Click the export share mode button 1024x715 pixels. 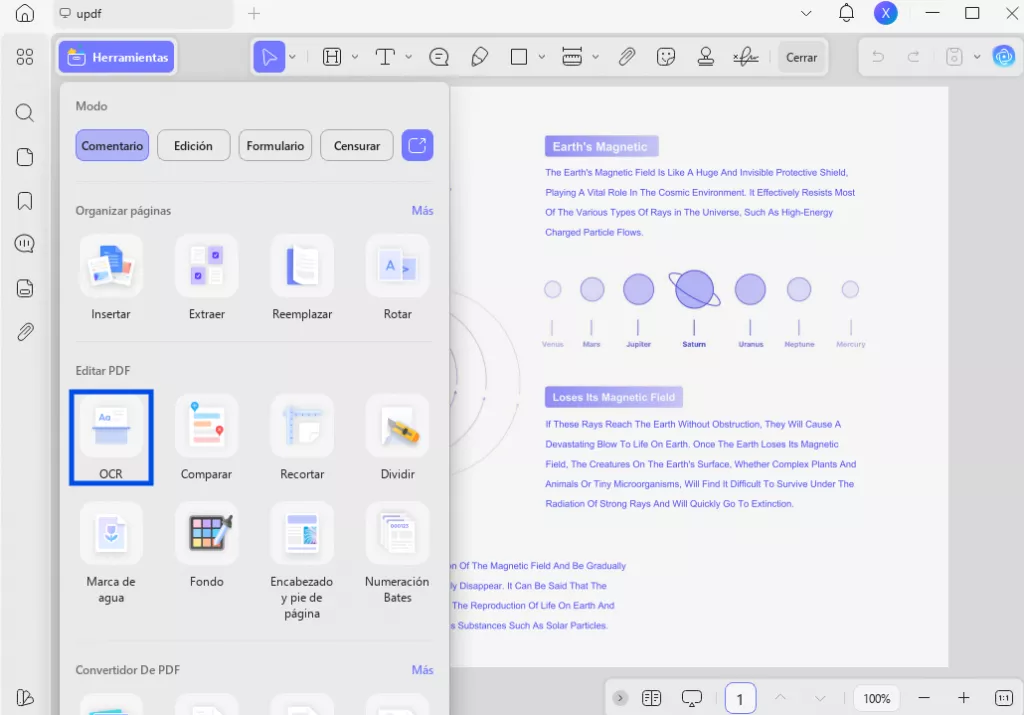417,145
